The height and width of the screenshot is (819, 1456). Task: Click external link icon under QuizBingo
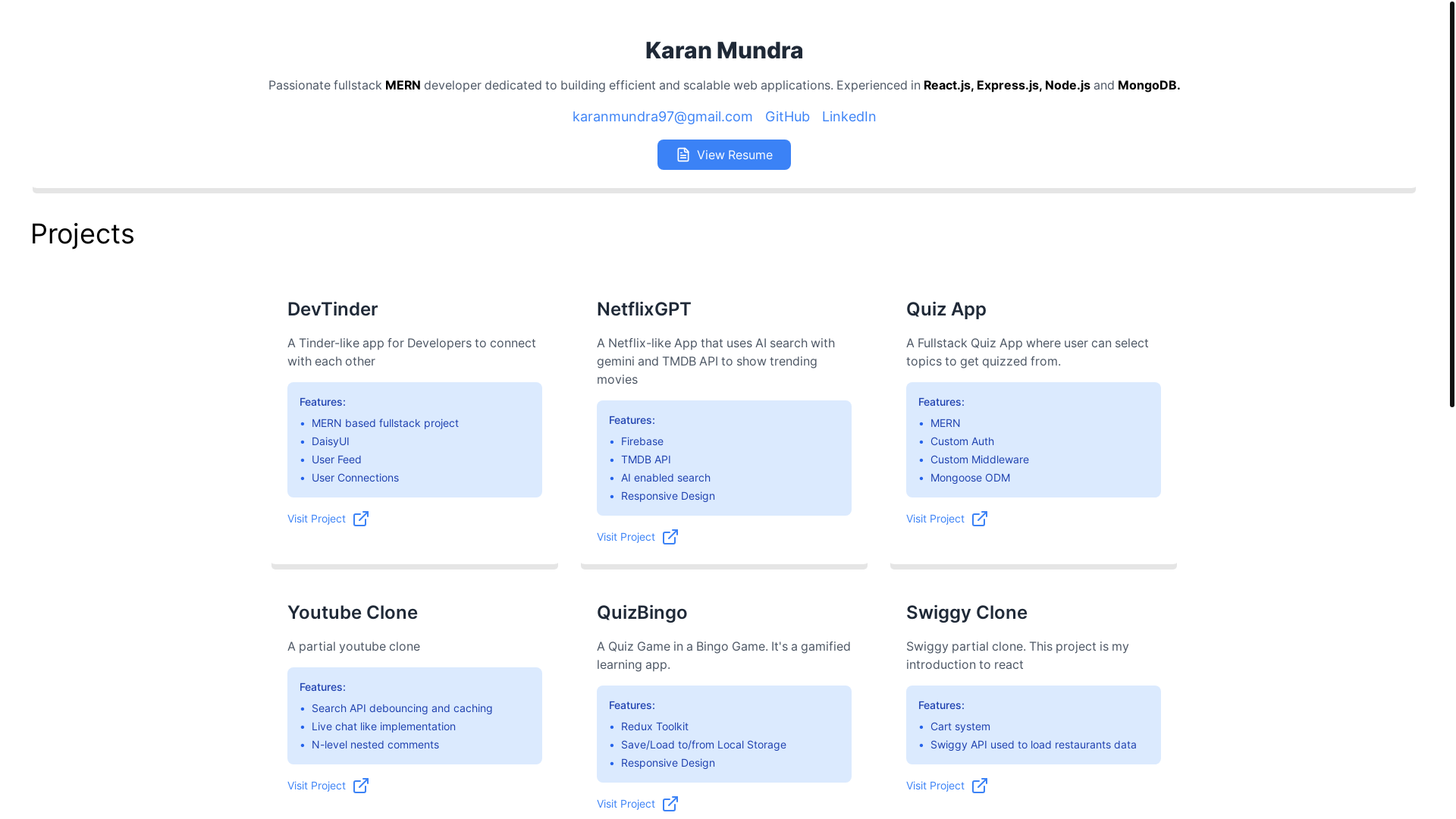(x=670, y=804)
